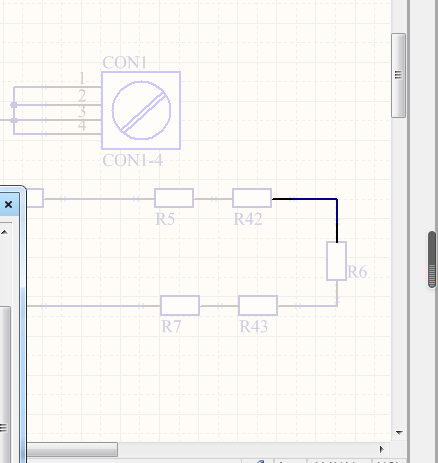The image size is (438, 463).
Task: Select the wire between R7 and R43
Action: pos(219,305)
